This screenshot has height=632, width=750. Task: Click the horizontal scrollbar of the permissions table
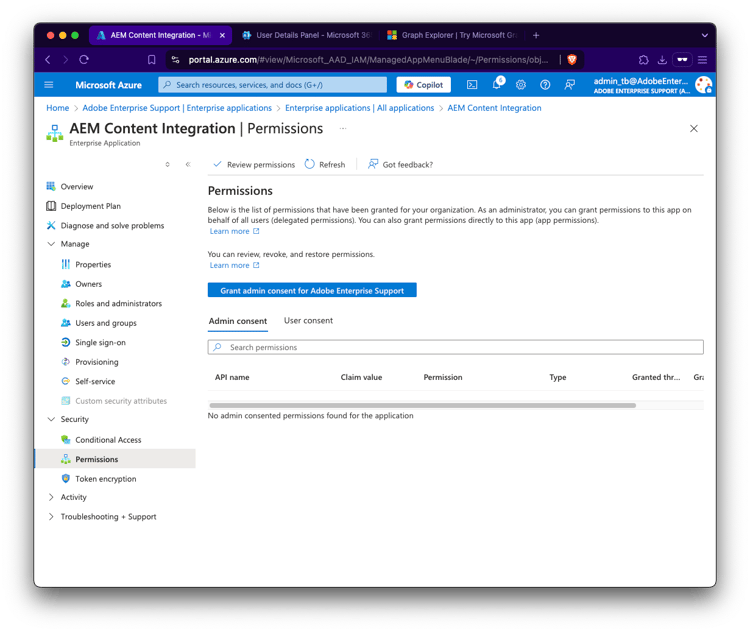[x=423, y=405]
